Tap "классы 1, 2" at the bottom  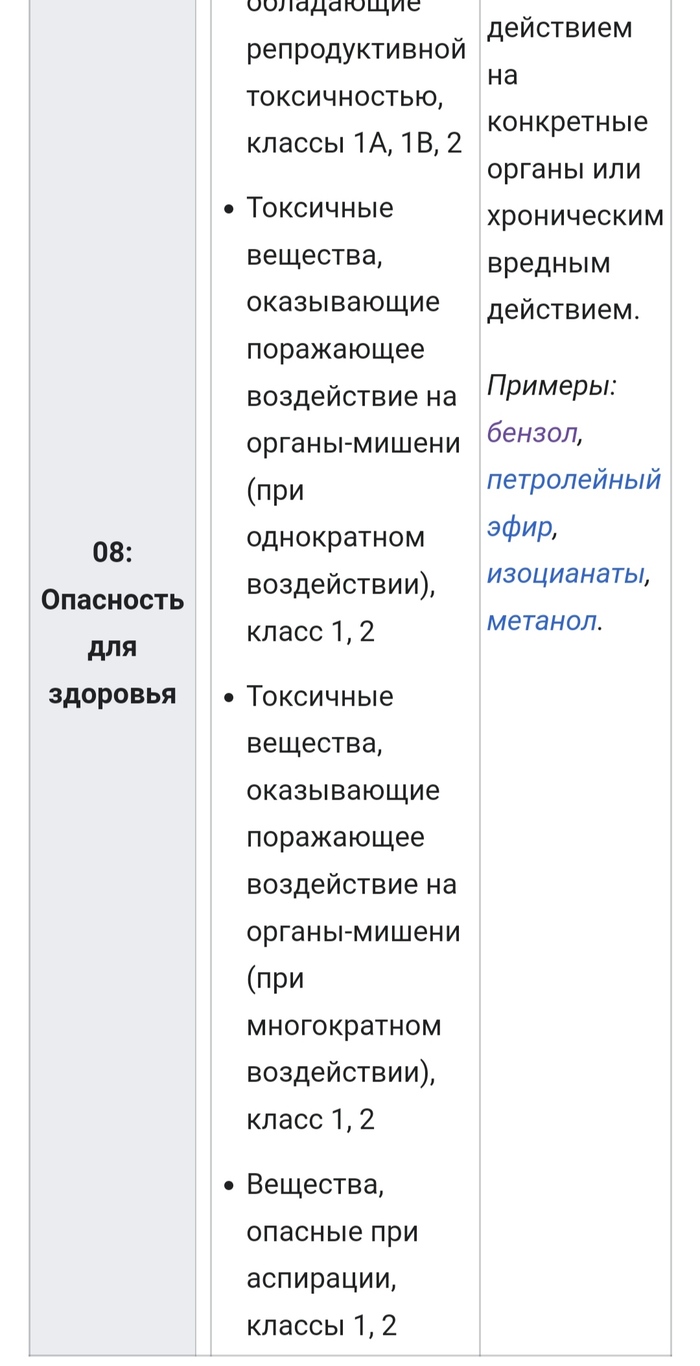point(321,1325)
